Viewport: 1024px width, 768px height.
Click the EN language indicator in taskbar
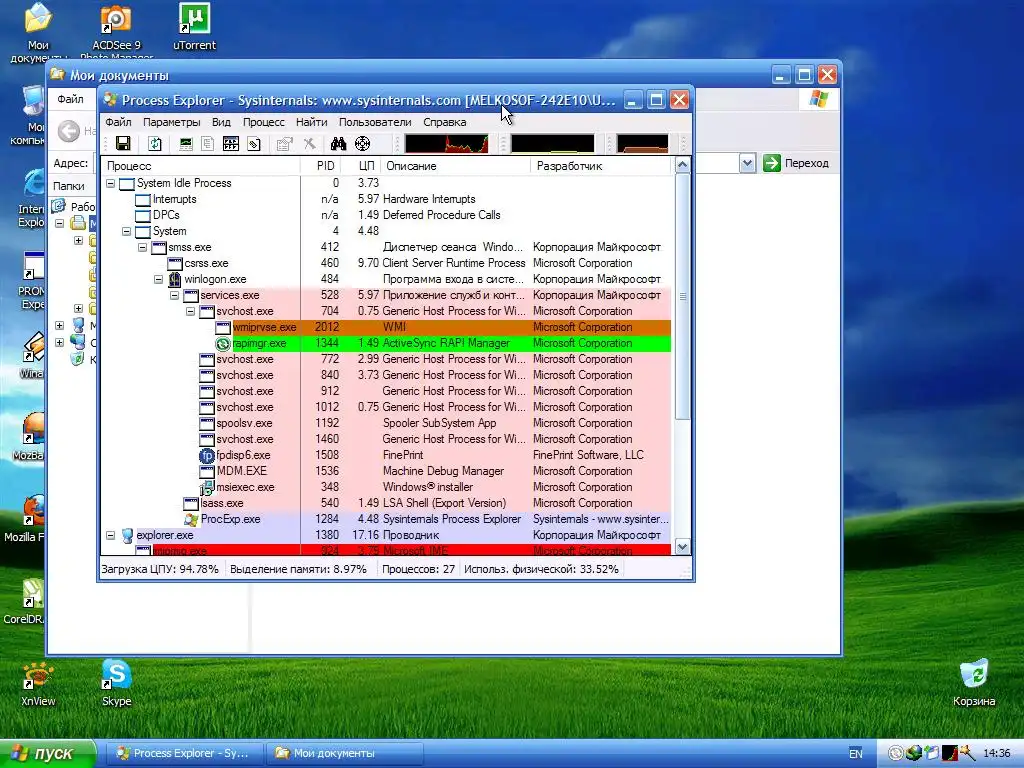point(856,754)
